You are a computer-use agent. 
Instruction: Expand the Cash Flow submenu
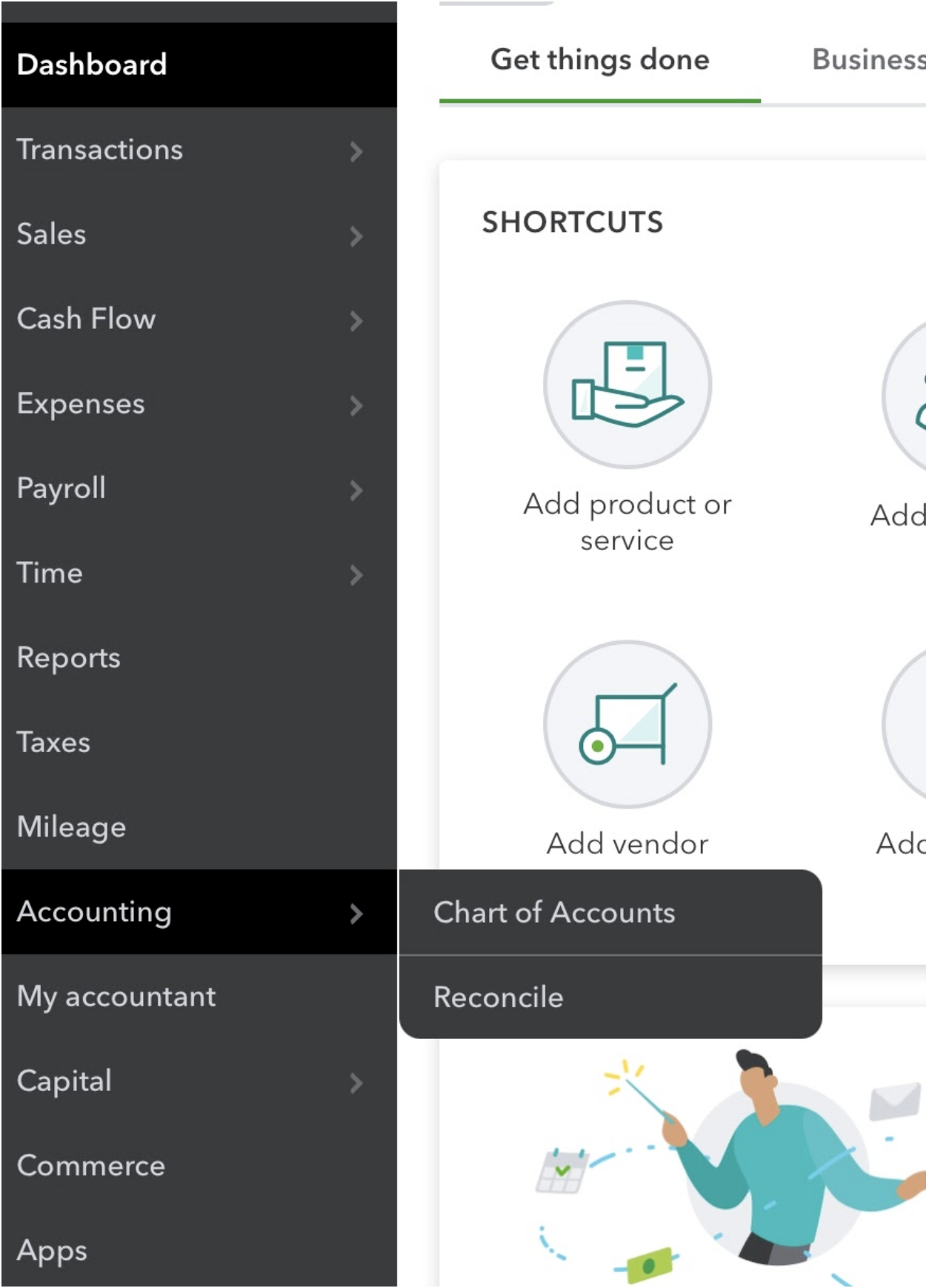tap(358, 320)
